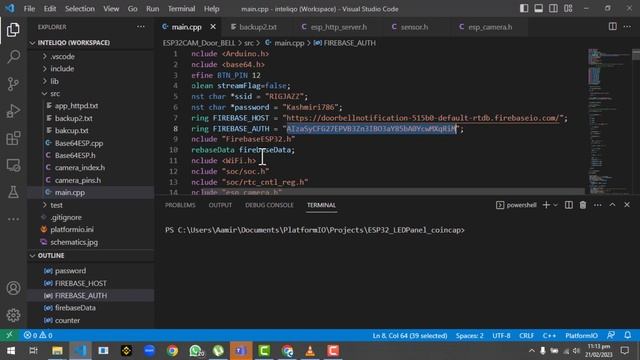This screenshot has height=360, width=640.
Task: Create a new terminal
Action: (546, 205)
